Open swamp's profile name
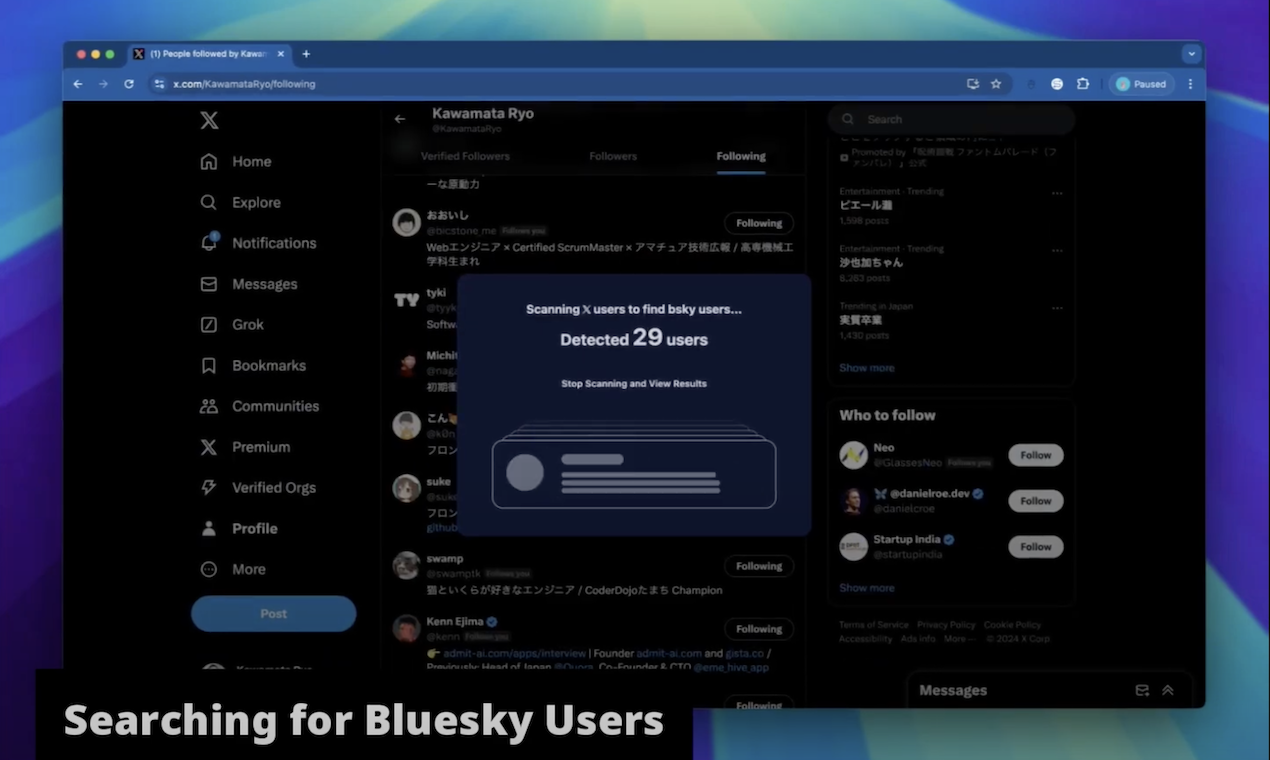 [x=445, y=559]
